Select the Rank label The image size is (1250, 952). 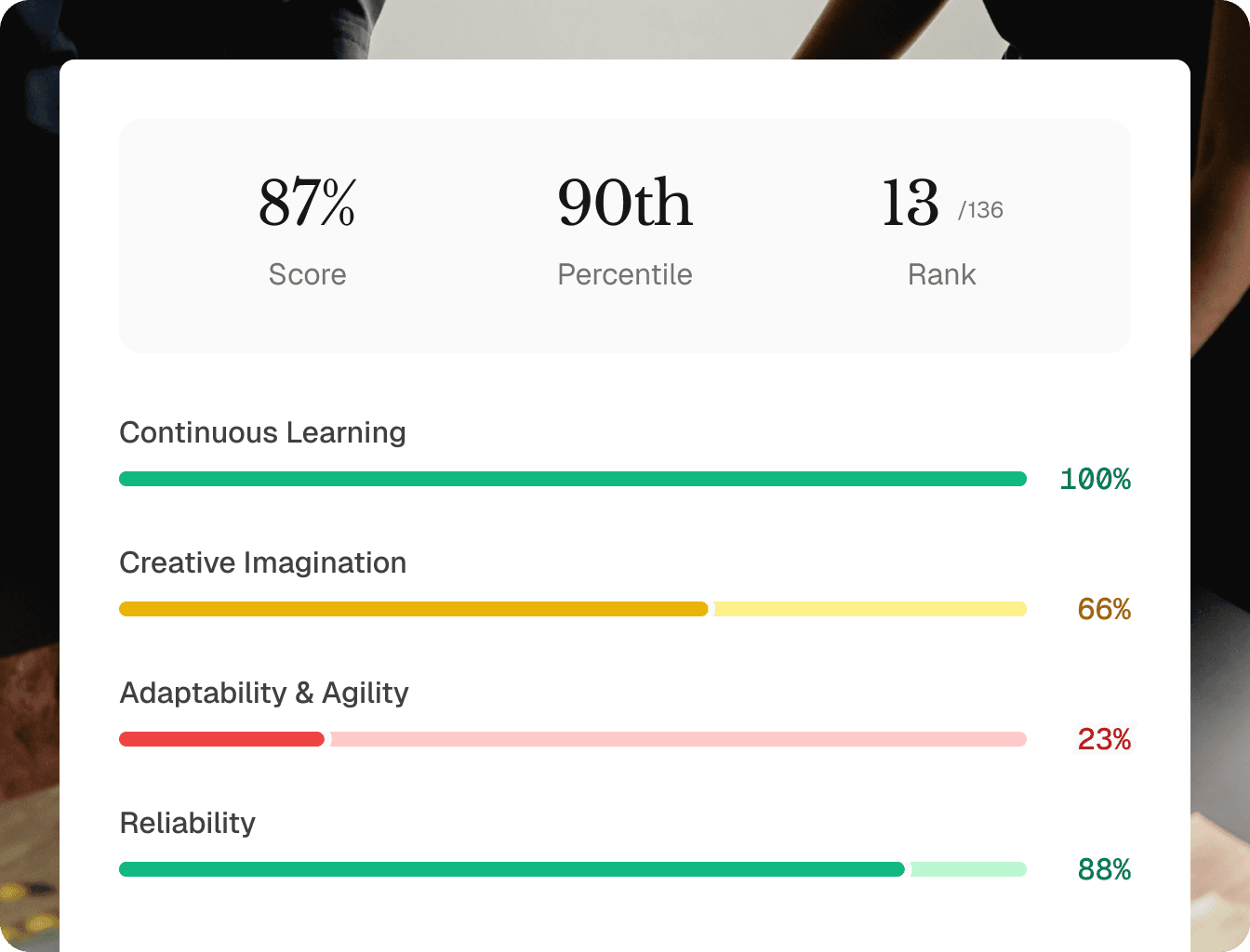(x=942, y=274)
